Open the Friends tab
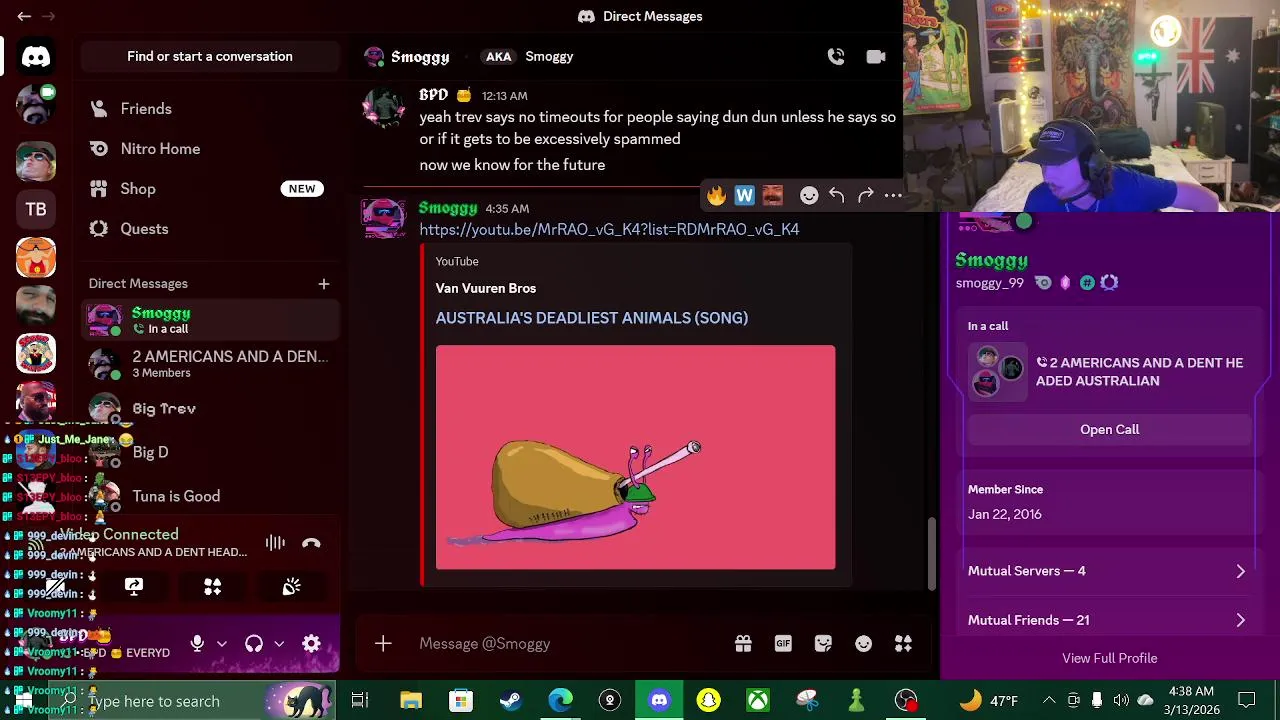The height and width of the screenshot is (720, 1280). point(210,109)
